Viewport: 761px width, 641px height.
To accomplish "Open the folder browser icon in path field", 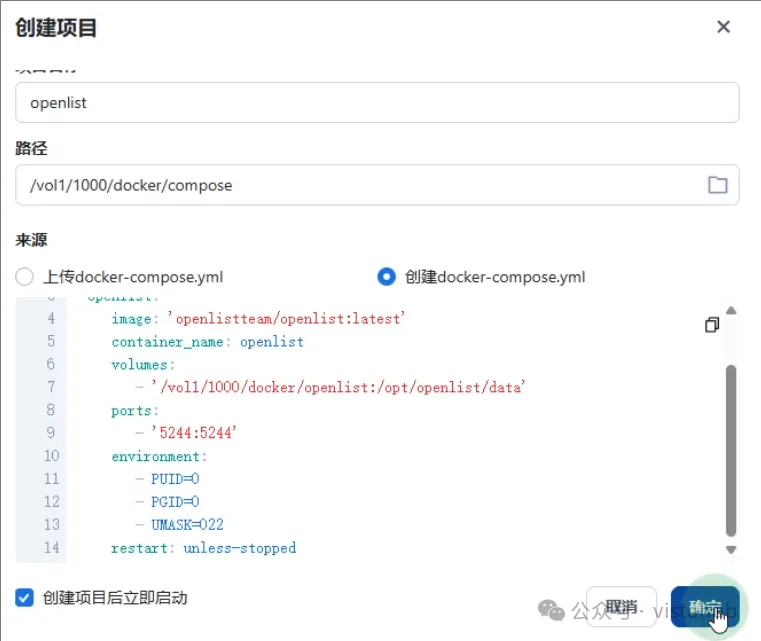I will (717, 185).
